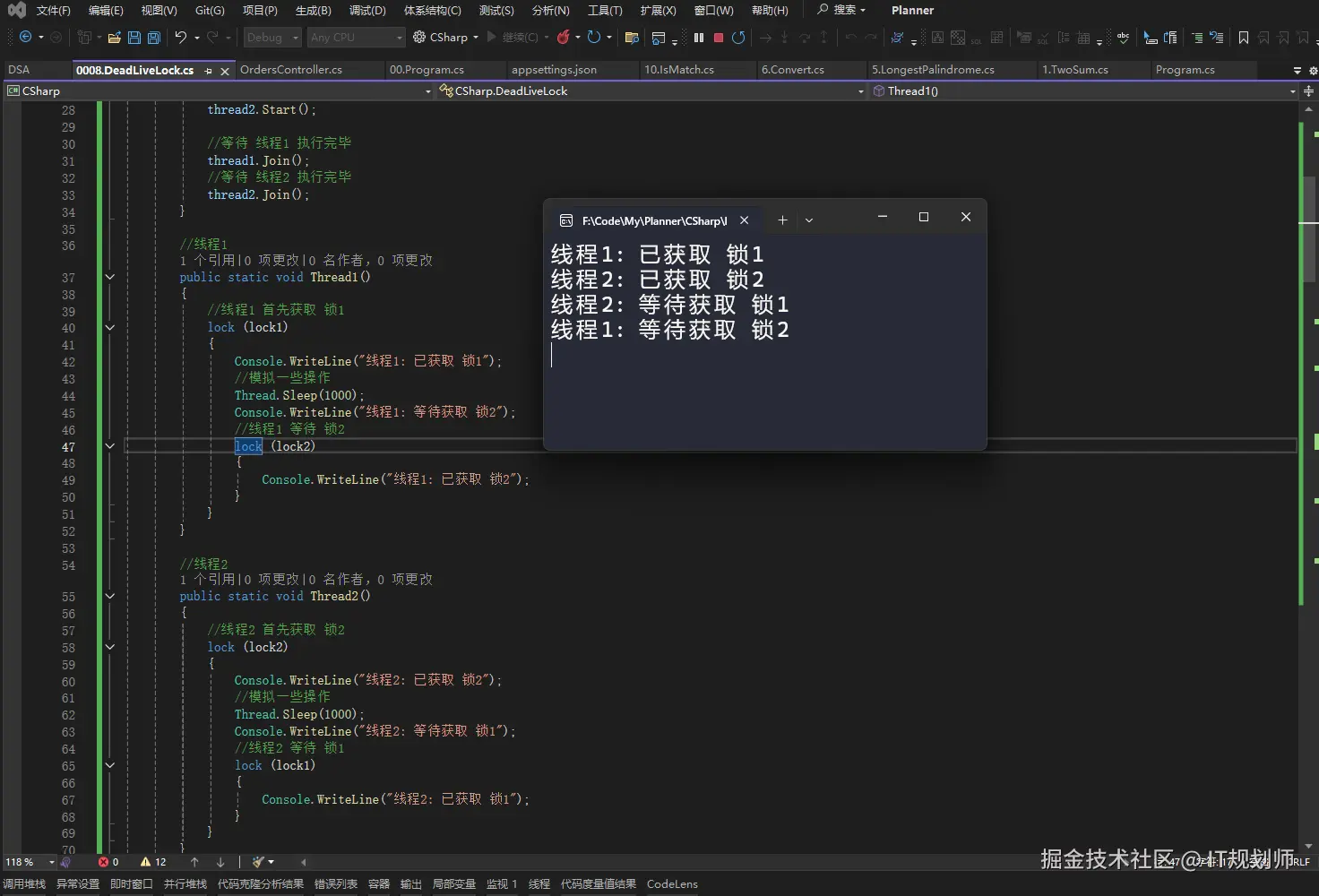Click the 搜索 search button

tap(841, 10)
